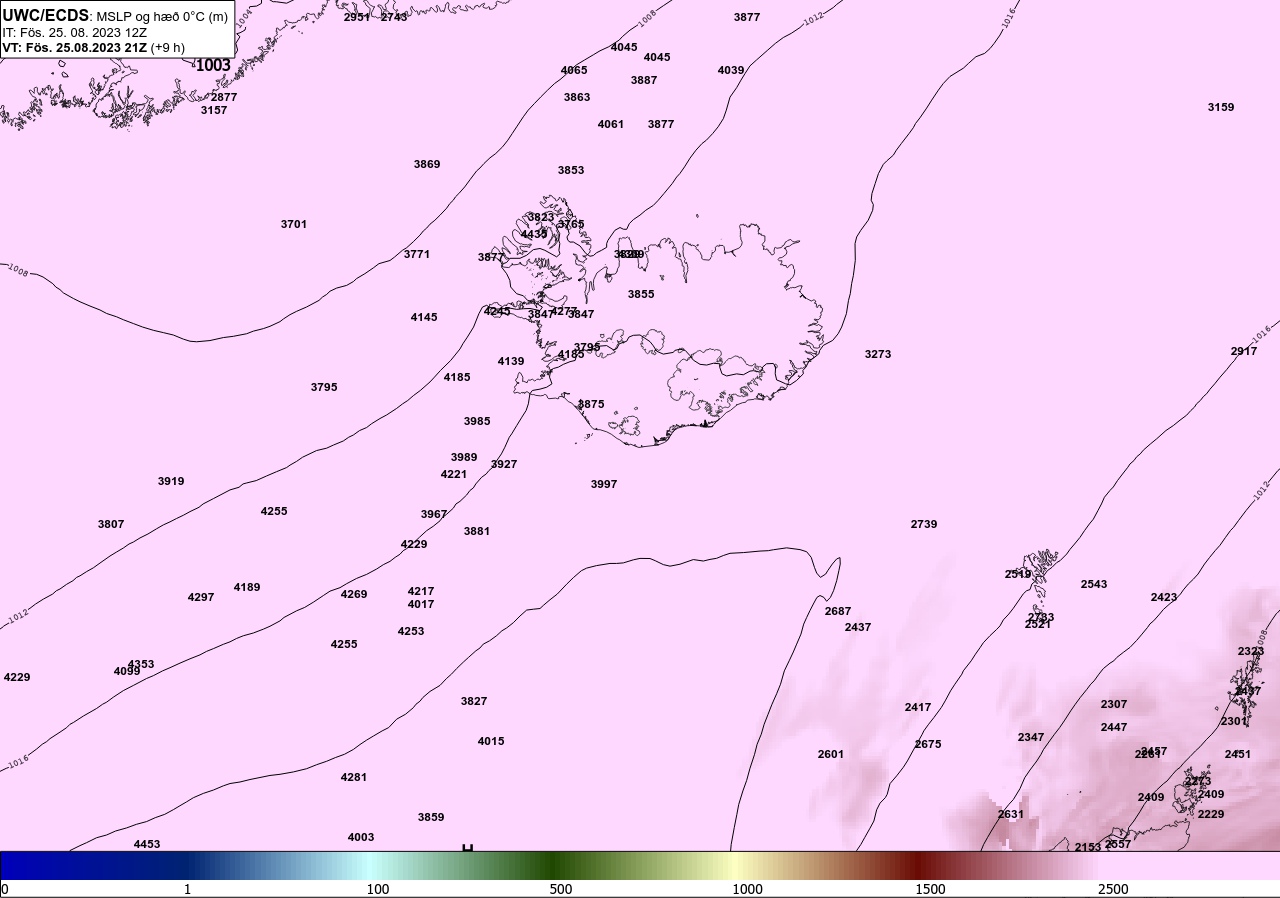
Task: Click the 2543 height value
Action: click(1094, 584)
